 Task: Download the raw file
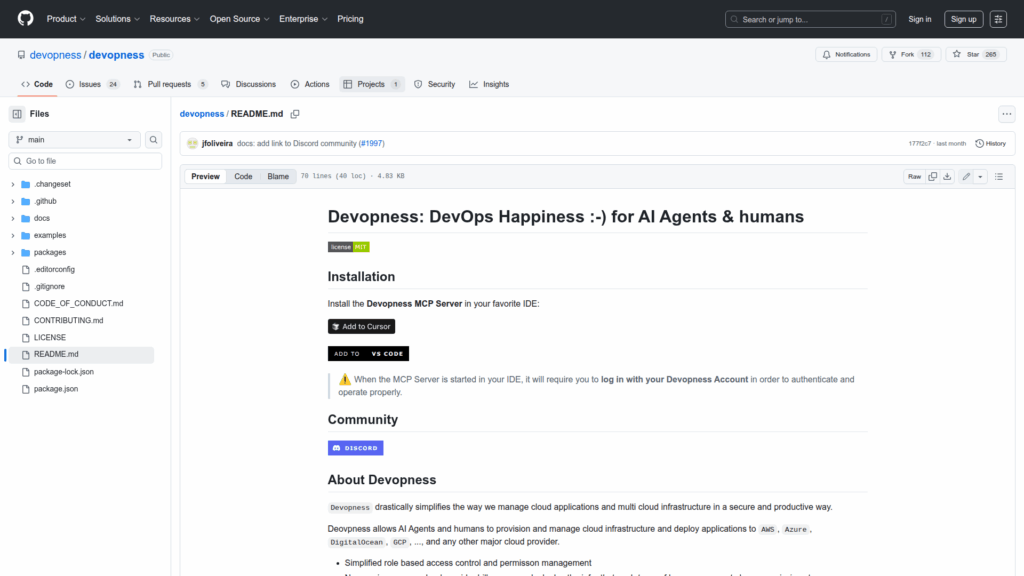tap(947, 176)
